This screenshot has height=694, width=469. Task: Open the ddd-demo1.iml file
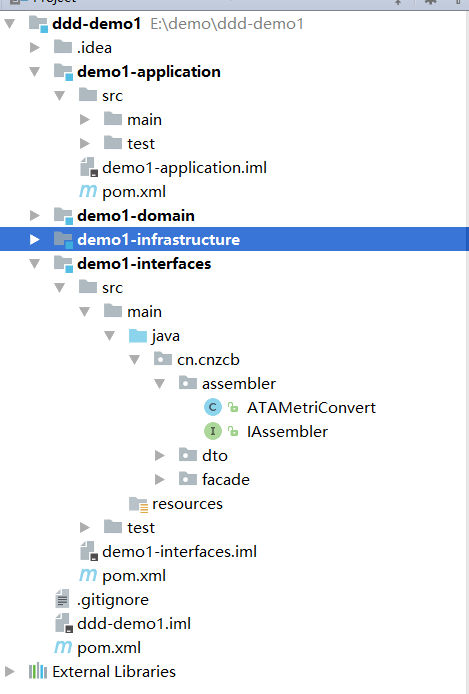click(x=134, y=624)
